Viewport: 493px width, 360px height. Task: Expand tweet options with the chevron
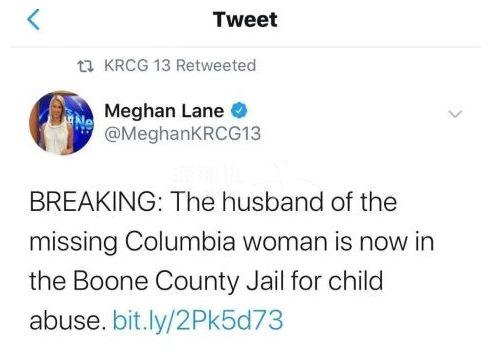click(455, 114)
